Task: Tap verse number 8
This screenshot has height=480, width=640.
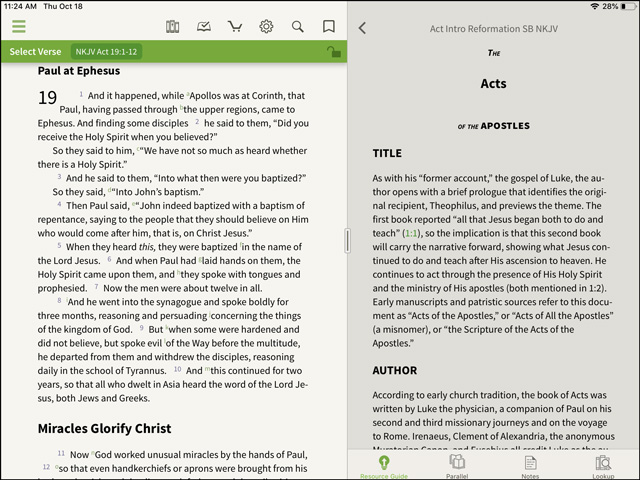Action: click(59, 300)
